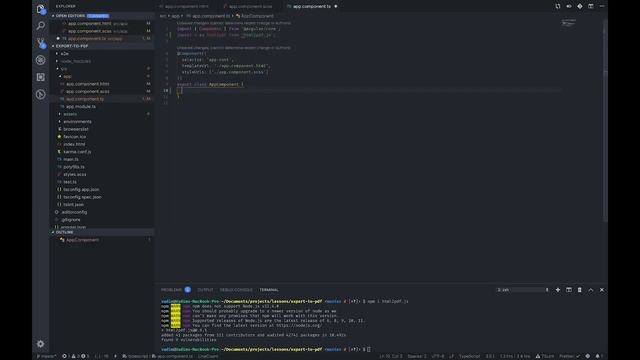Select the Terminal panel tab
Viewport: 640px width, 360px height.
pos(269,290)
